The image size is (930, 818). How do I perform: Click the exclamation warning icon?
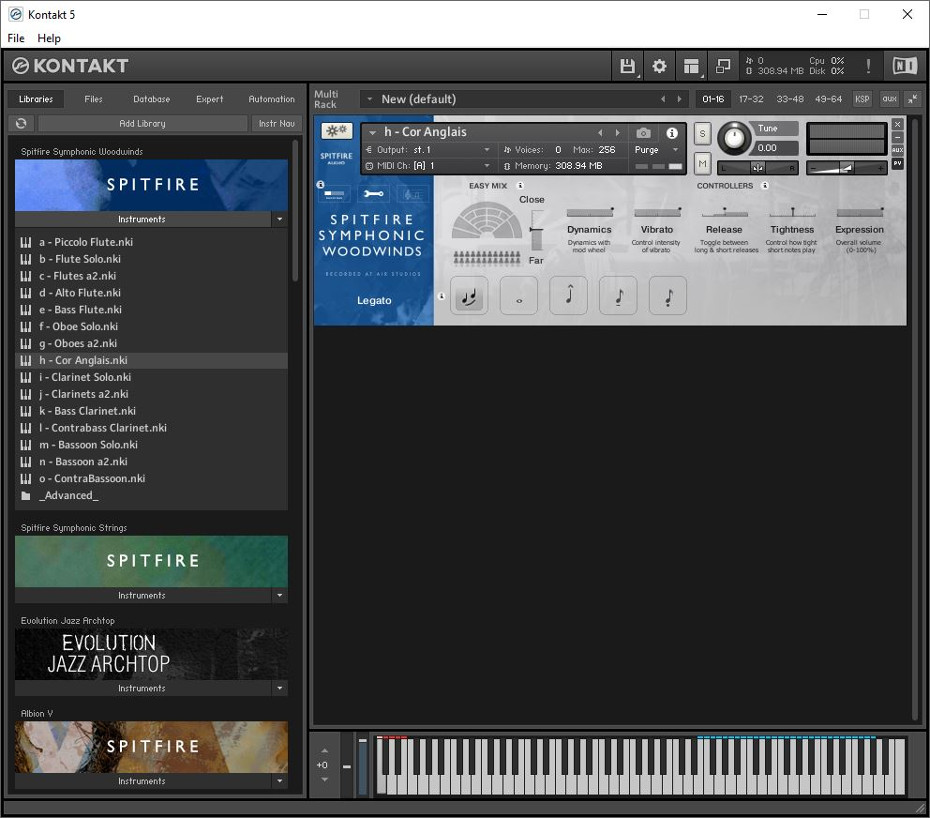pos(868,66)
